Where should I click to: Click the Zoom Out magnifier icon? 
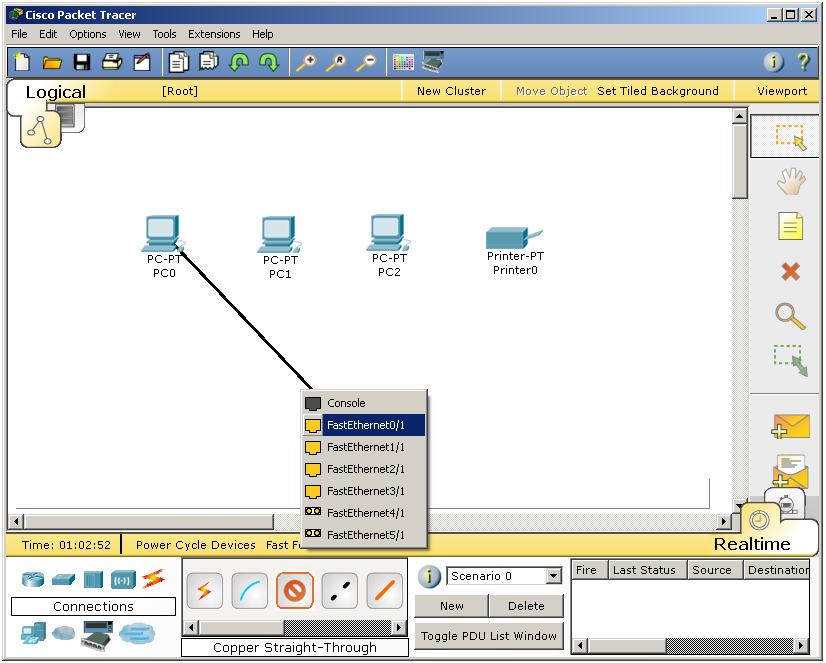(x=366, y=63)
